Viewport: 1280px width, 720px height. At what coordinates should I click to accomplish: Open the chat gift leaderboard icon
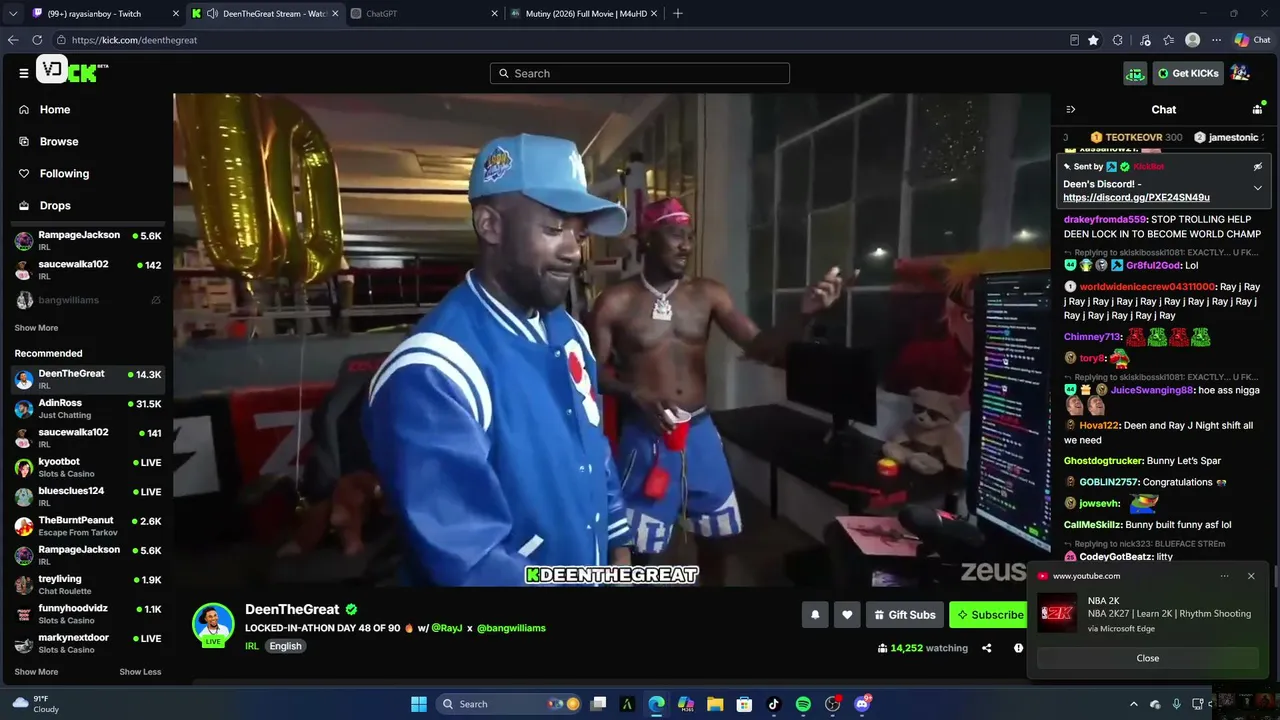click(x=1257, y=109)
